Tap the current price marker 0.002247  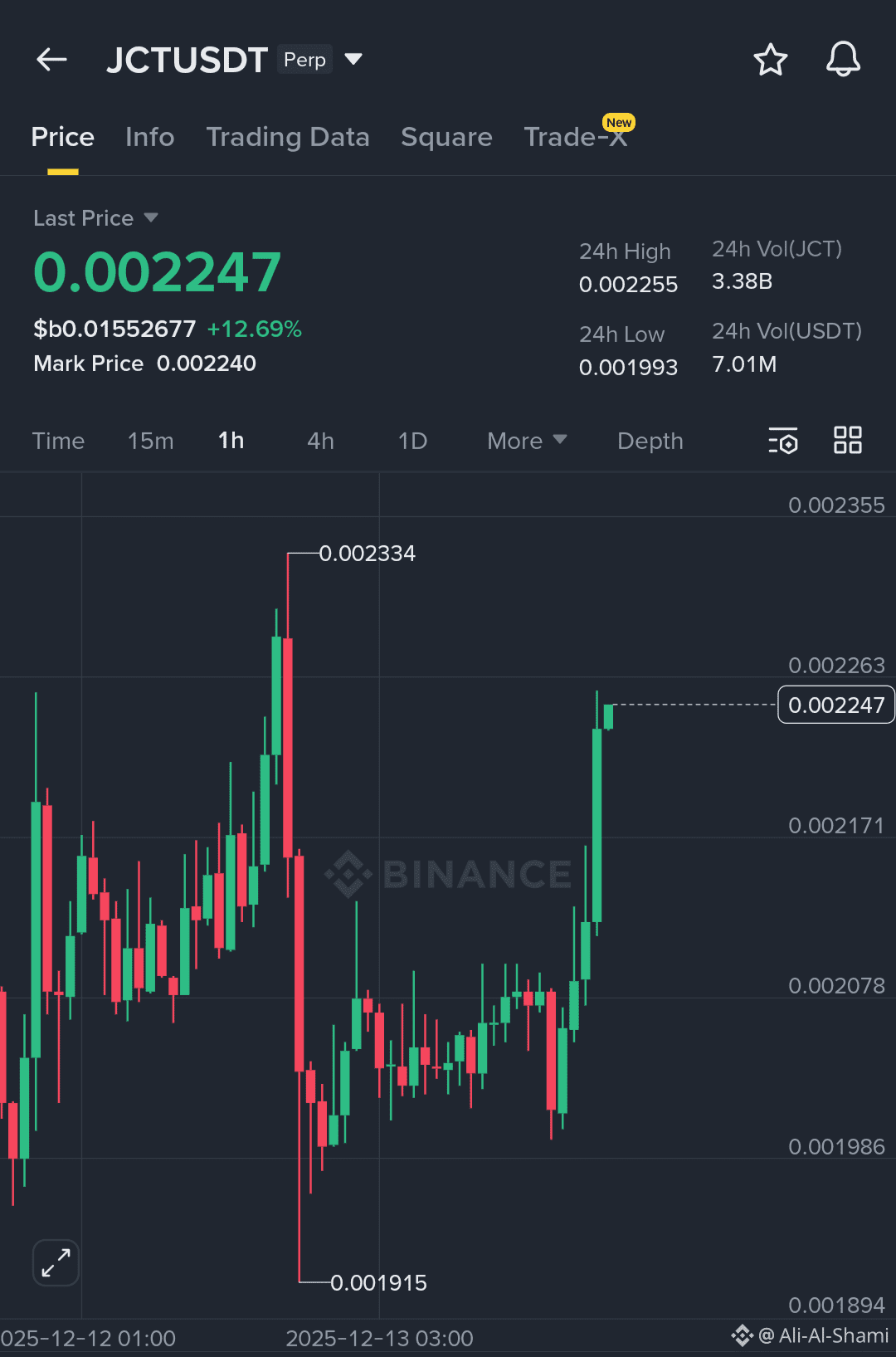835,705
